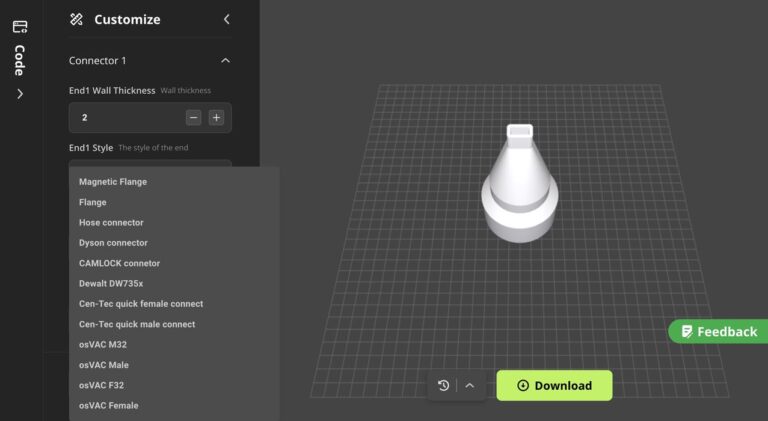768x421 pixels.
Task: Click the Code label in sidebar
Action: point(20,60)
